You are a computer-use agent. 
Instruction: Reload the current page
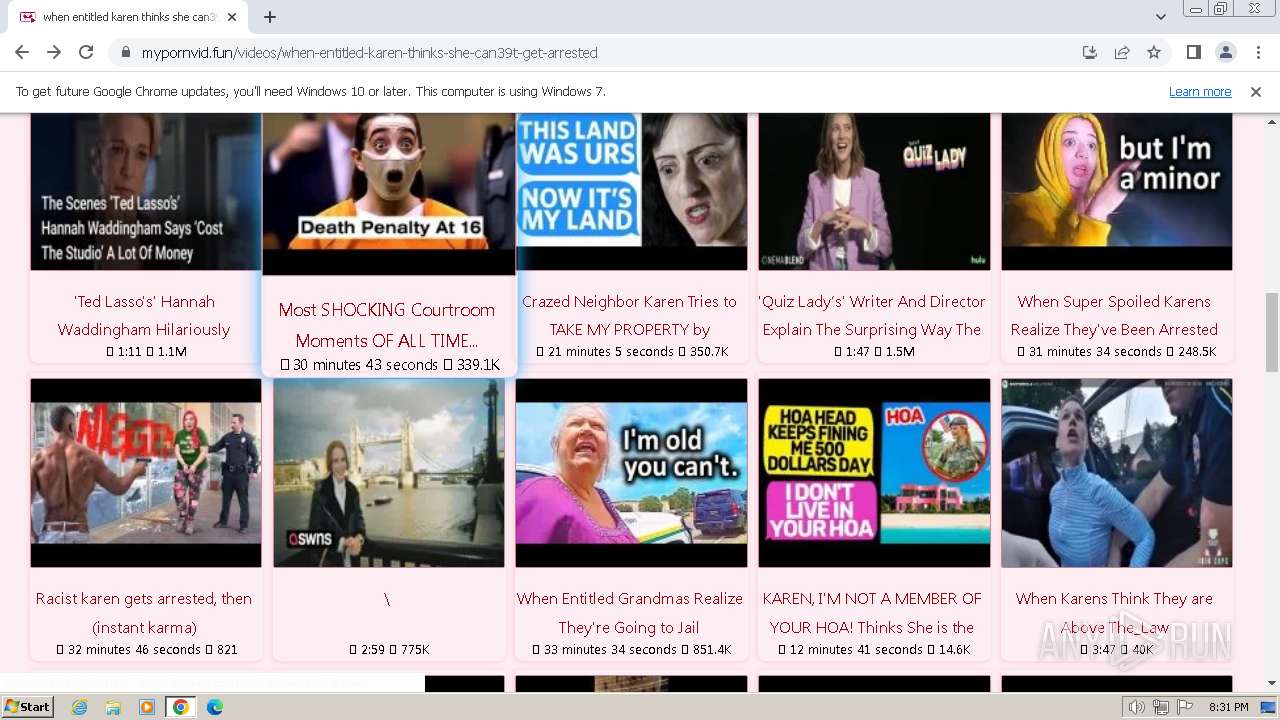pos(86,52)
